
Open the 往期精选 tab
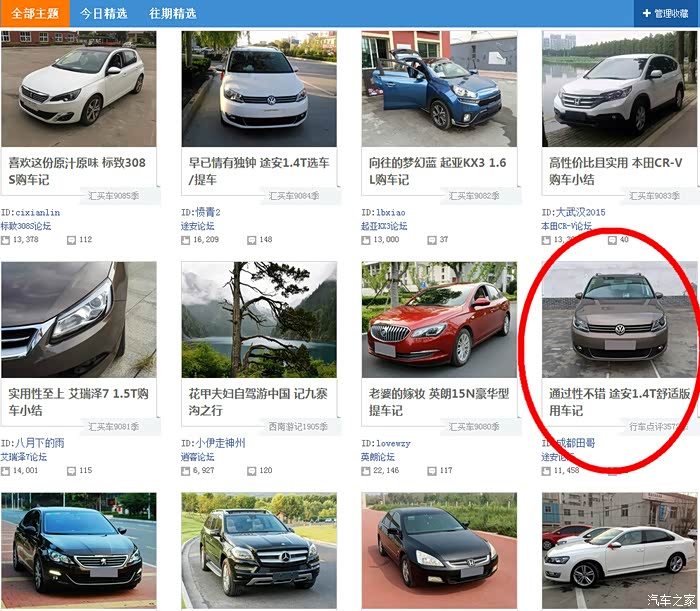coord(172,14)
